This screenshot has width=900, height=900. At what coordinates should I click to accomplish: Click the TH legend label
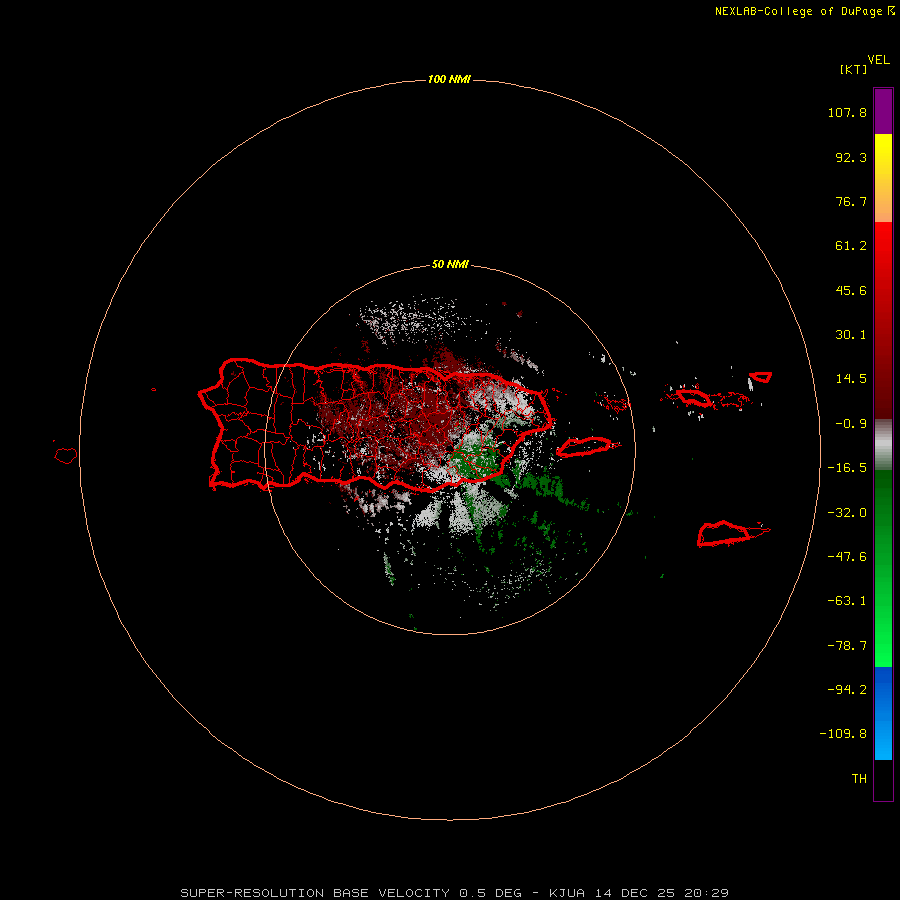(x=859, y=779)
